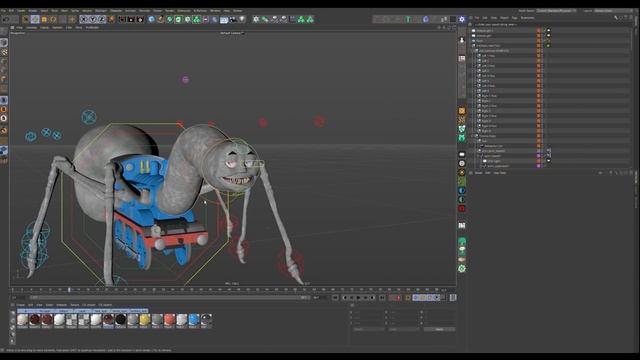Click the Render View icon
This screenshot has width=640, height=360.
click(x=122, y=19)
